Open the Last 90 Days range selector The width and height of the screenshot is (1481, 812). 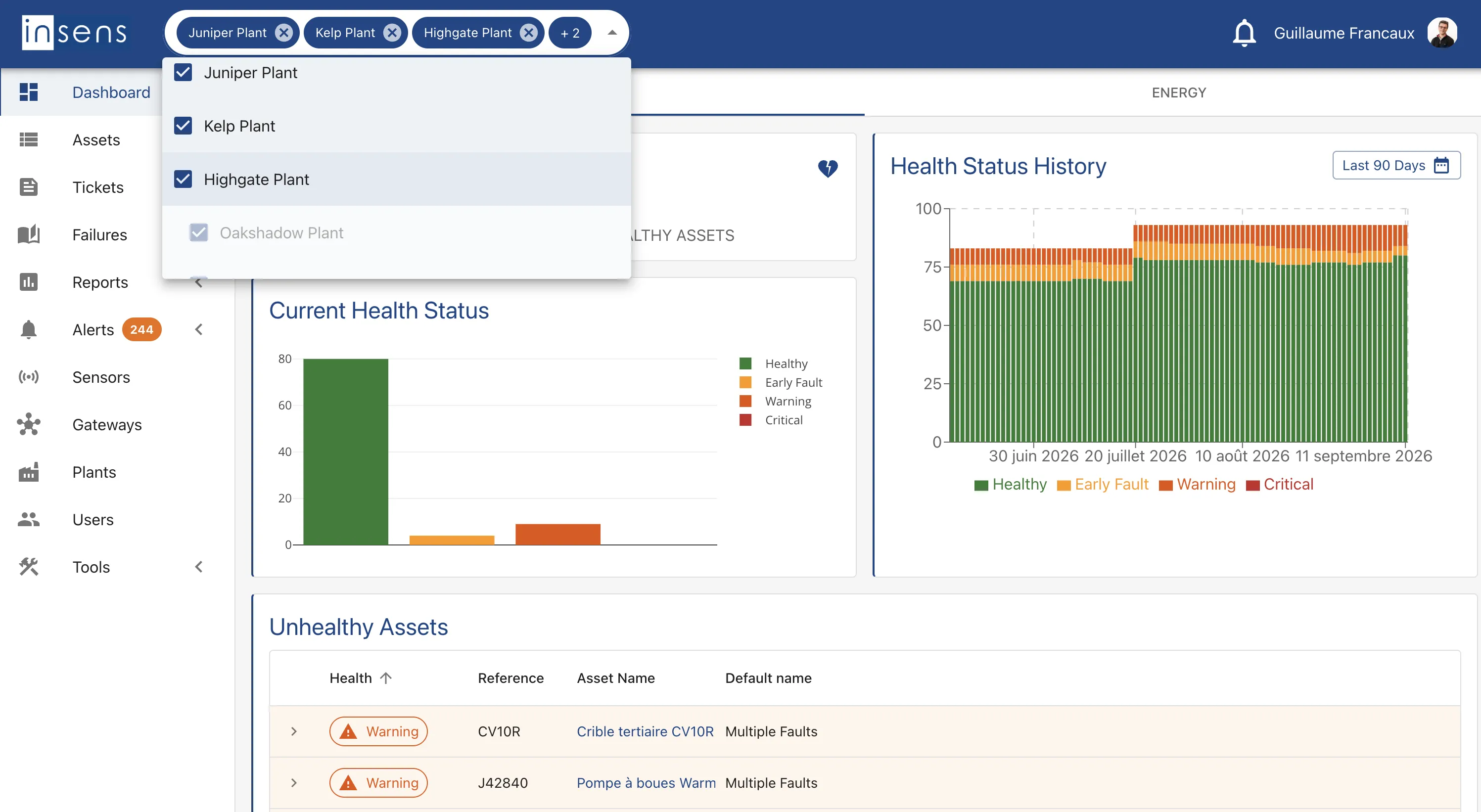pyautogui.click(x=1396, y=166)
